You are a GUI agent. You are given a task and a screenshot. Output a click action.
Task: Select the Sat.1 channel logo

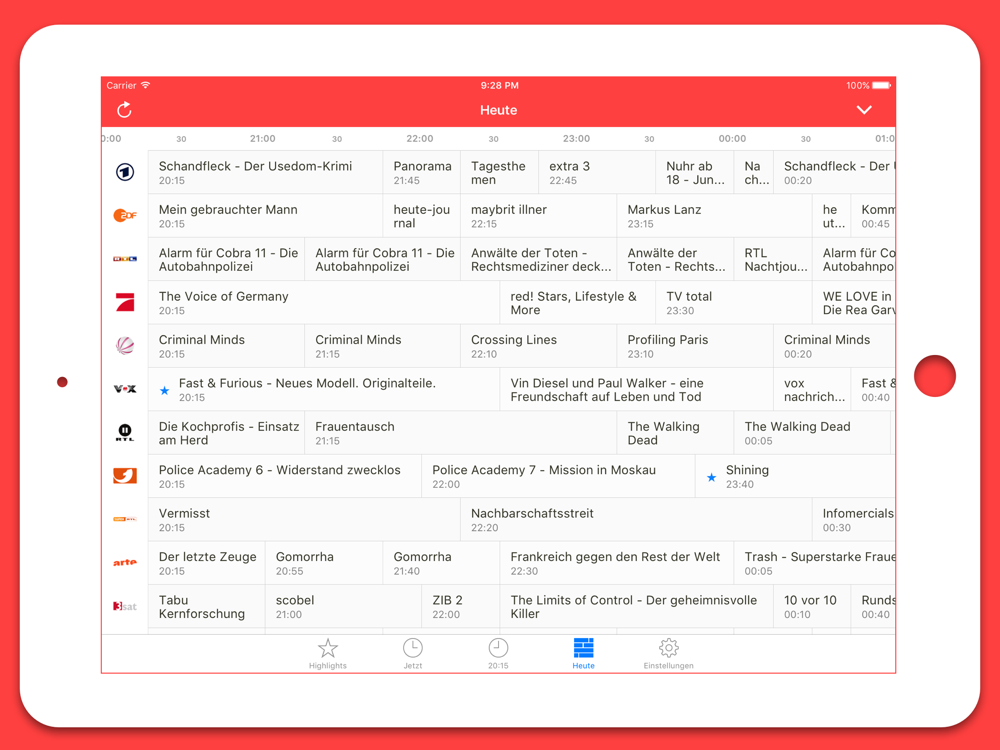point(125,346)
